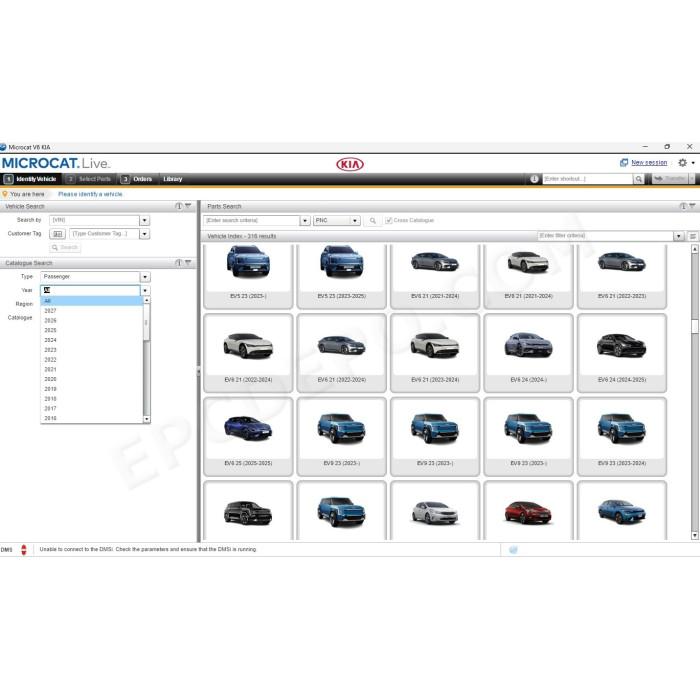The image size is (700, 700).
Task: Click year list scroll down arrow
Action: coord(146,419)
